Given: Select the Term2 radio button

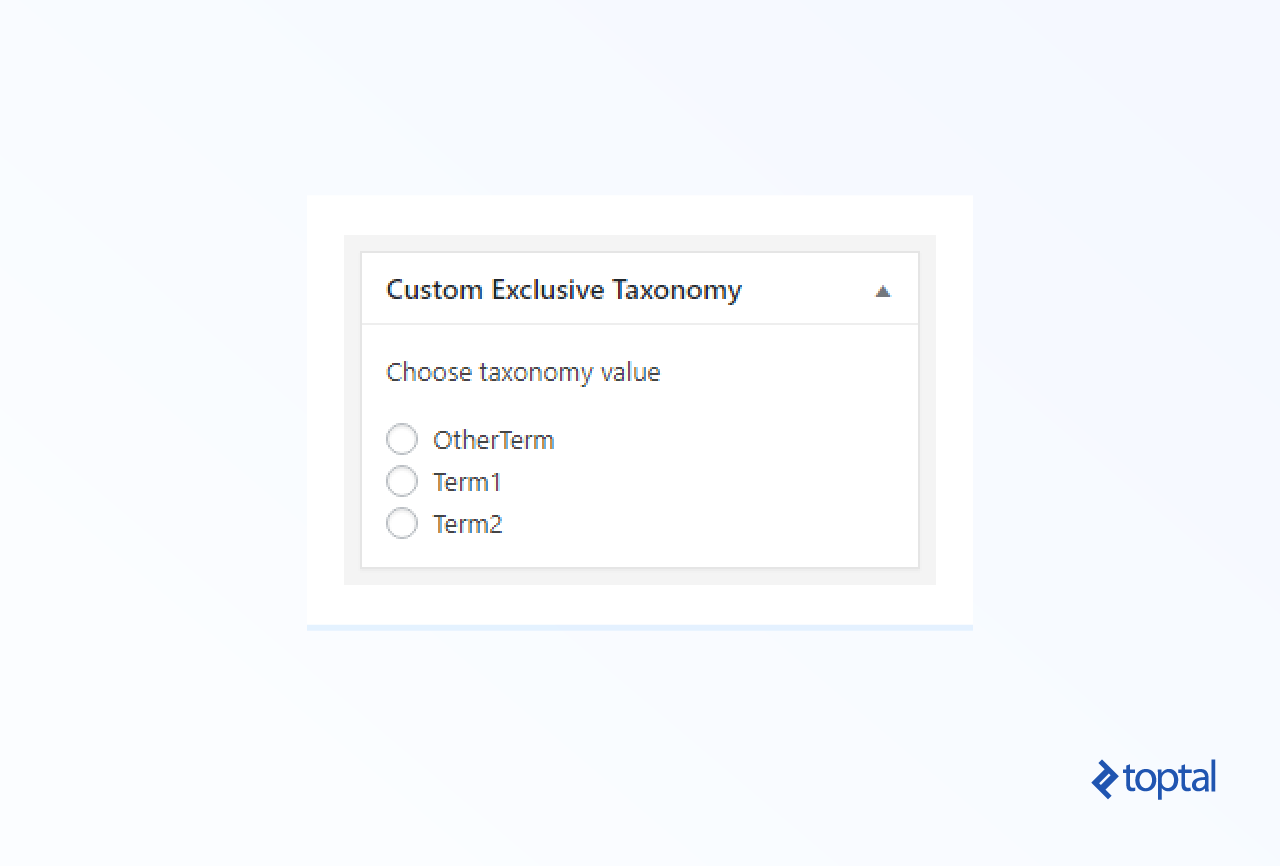Looking at the screenshot, I should click(402, 523).
